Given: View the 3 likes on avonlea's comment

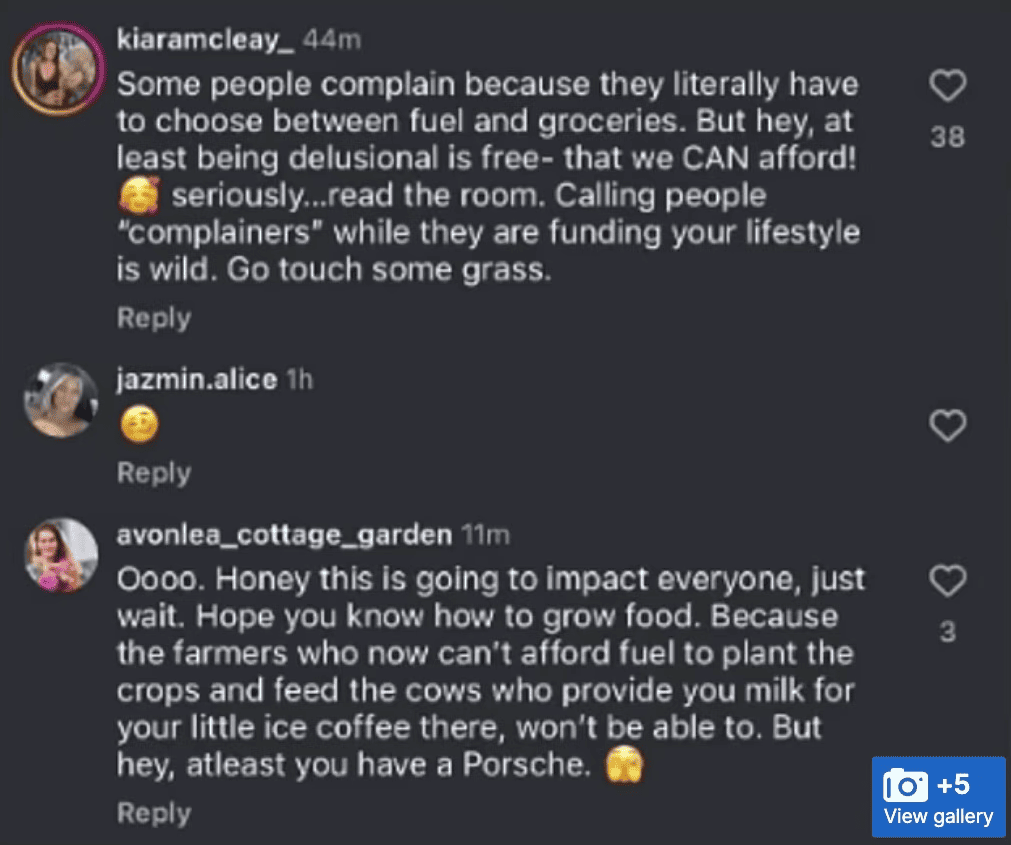Looking at the screenshot, I should point(947,632).
